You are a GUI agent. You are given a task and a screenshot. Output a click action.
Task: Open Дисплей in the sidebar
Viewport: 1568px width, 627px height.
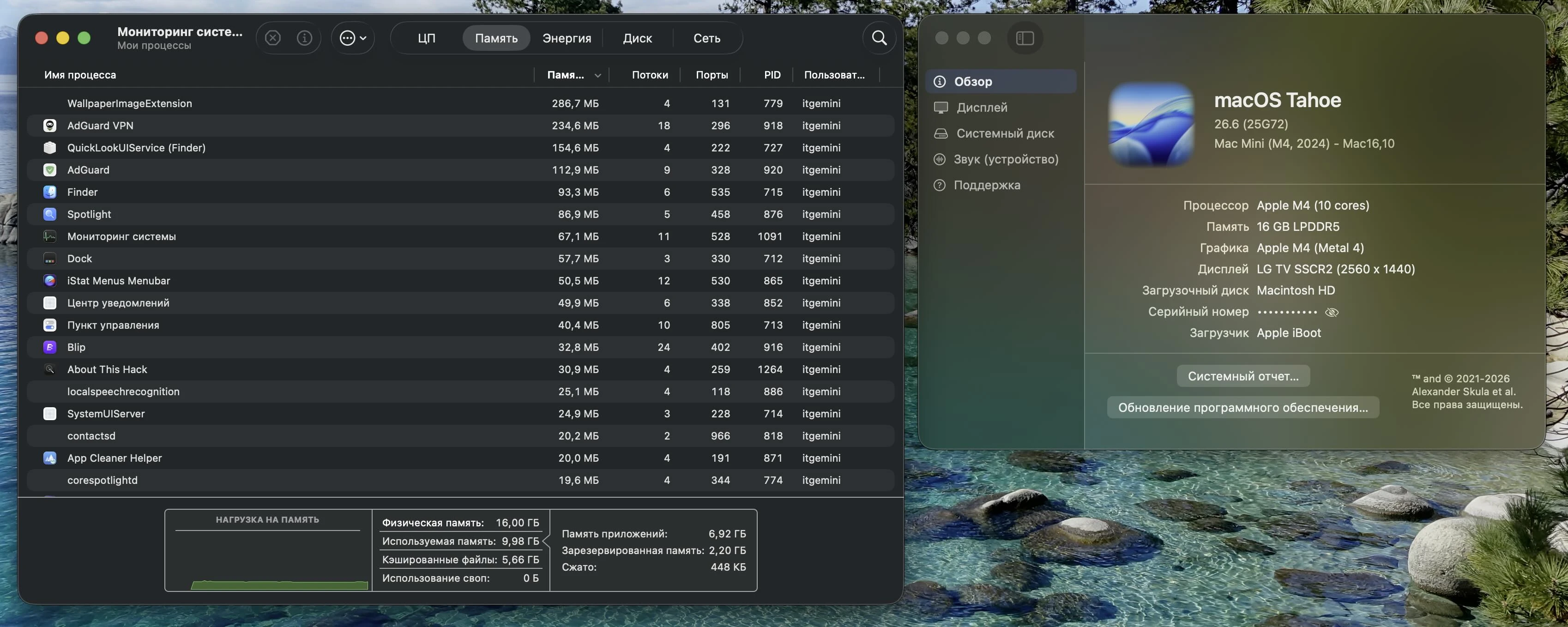click(x=1001, y=108)
